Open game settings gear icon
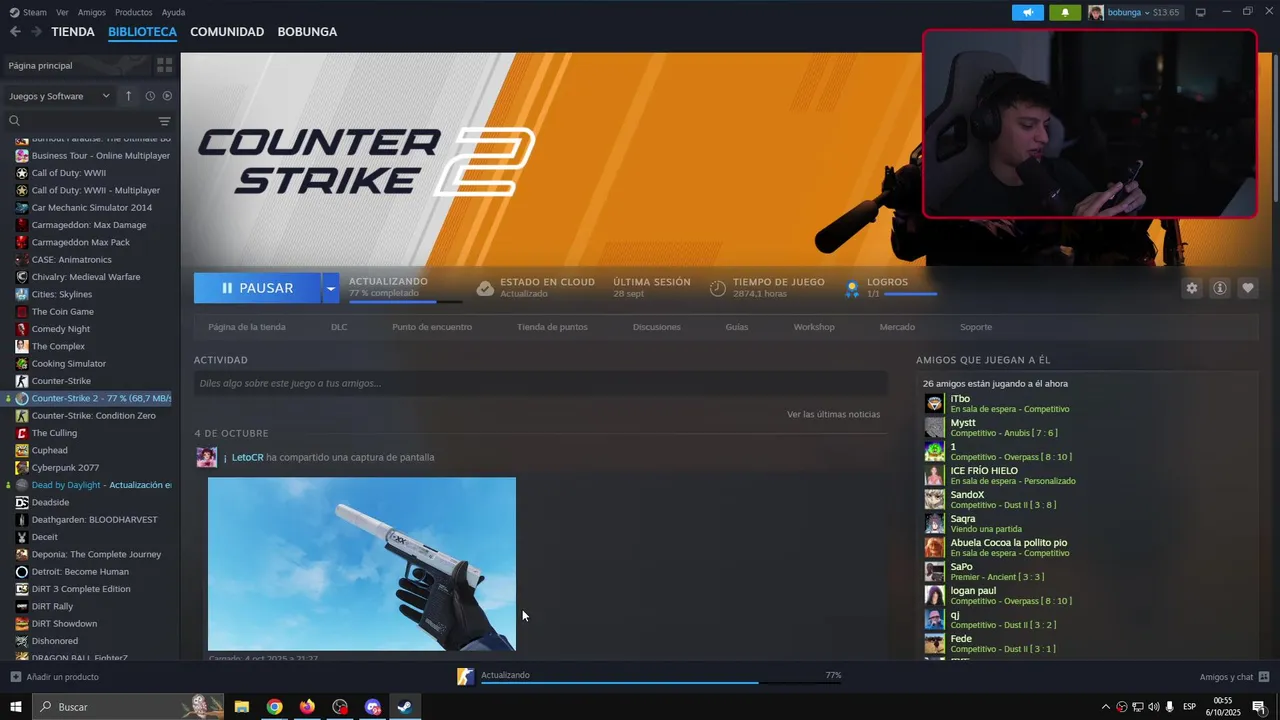This screenshot has height=720, width=1280. coord(1192,288)
